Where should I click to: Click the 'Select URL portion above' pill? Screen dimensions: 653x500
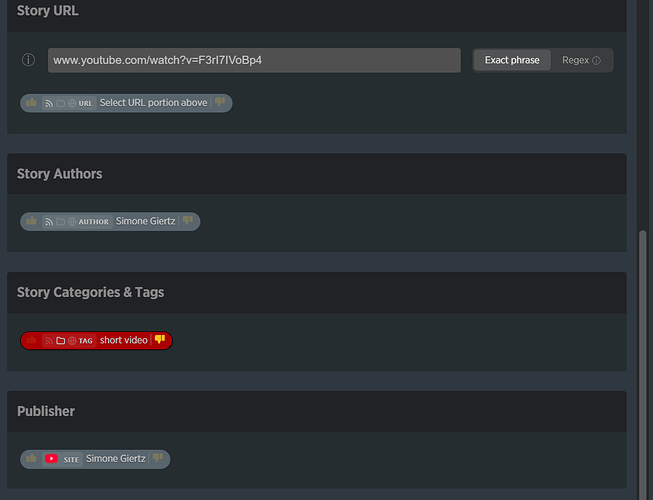tap(153, 103)
